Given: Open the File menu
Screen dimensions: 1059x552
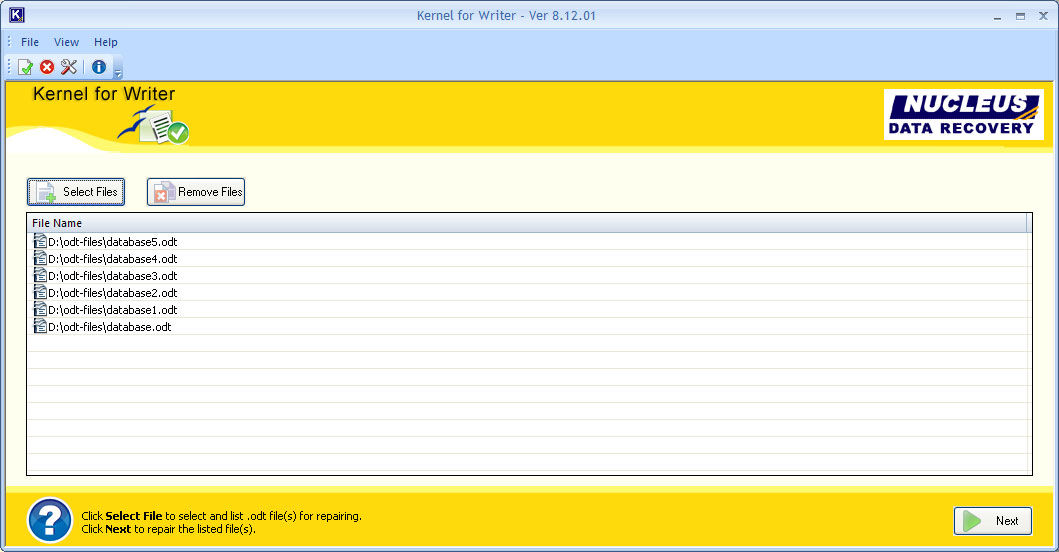Looking at the screenshot, I should click(x=30, y=42).
